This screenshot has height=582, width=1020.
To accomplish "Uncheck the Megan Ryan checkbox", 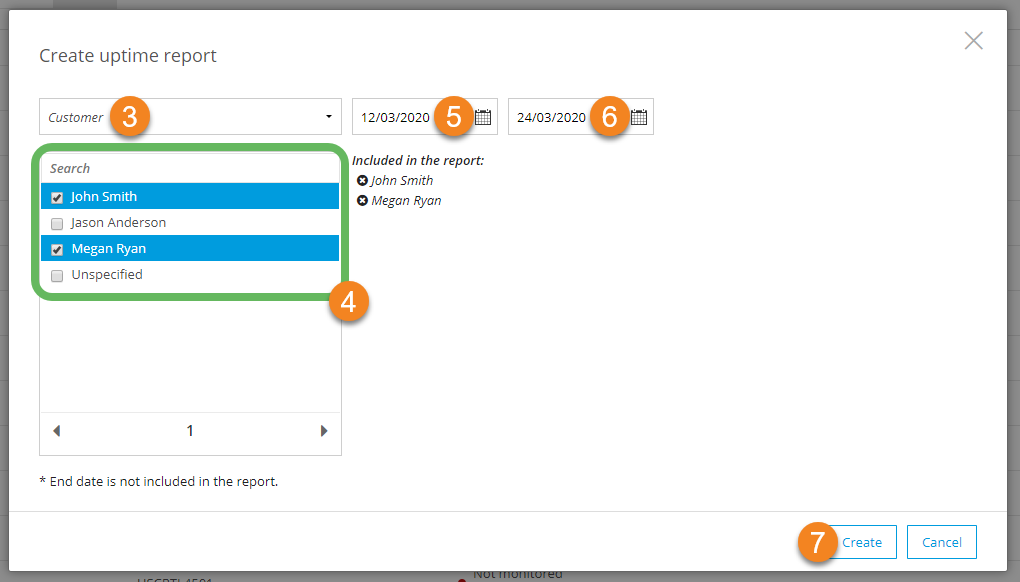I will pos(57,250).
